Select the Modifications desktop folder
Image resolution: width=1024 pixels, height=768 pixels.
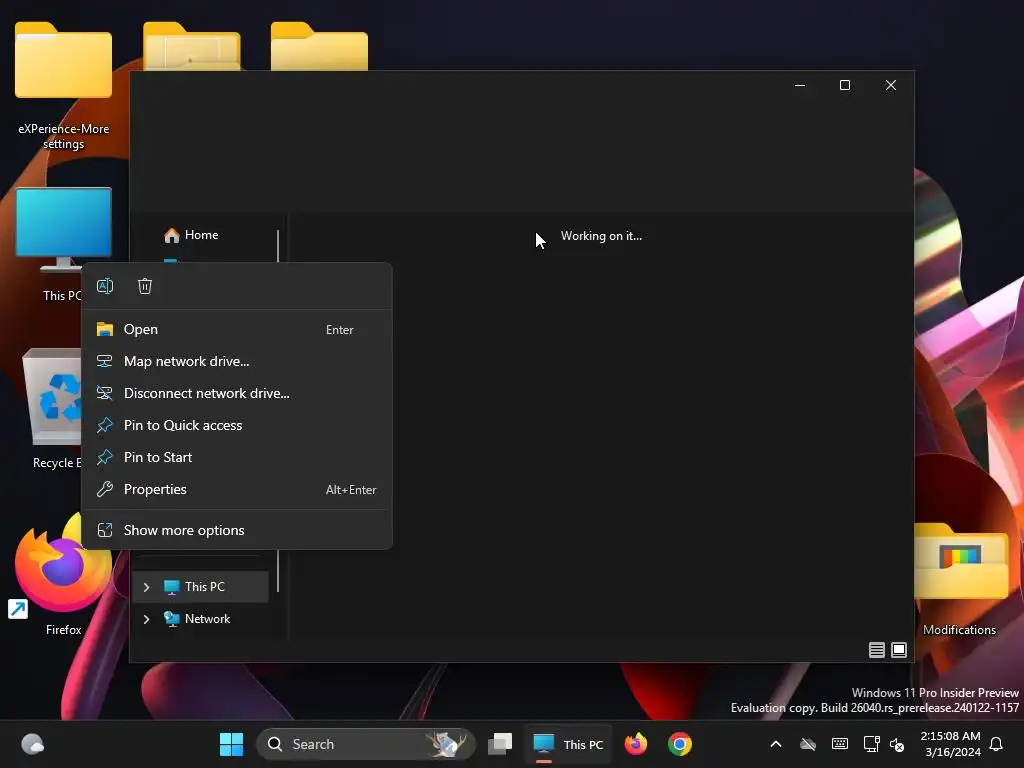pyautogui.click(x=959, y=579)
